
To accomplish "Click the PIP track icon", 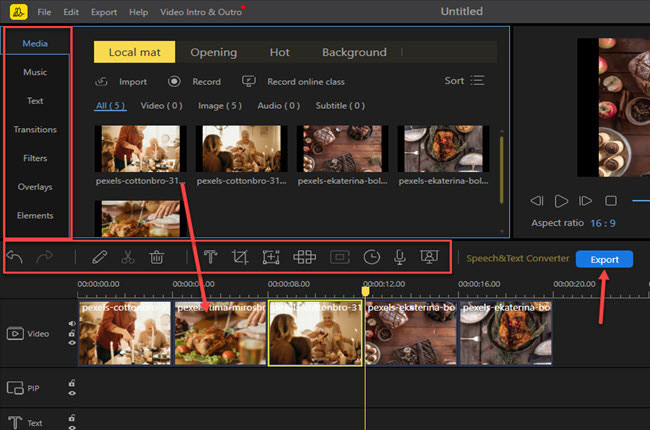I will pos(15,388).
